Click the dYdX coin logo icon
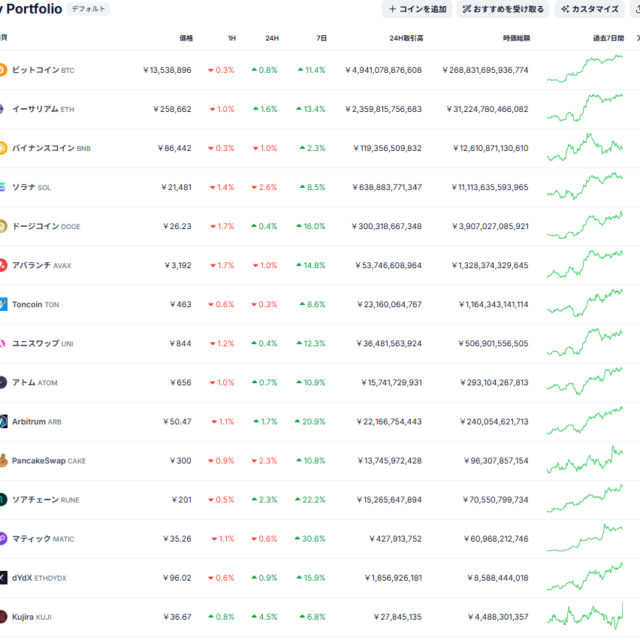640x640 pixels. [3, 578]
